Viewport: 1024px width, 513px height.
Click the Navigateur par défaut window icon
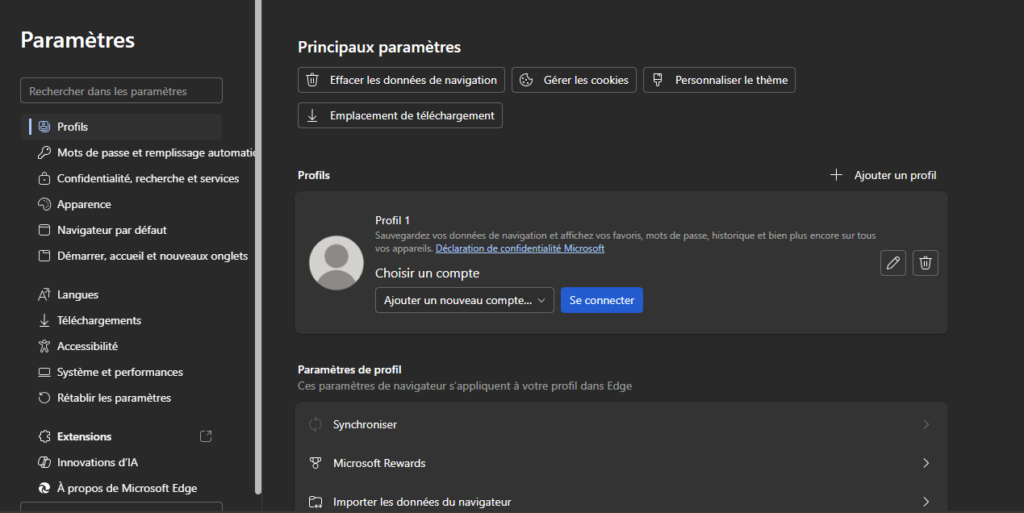pos(44,230)
